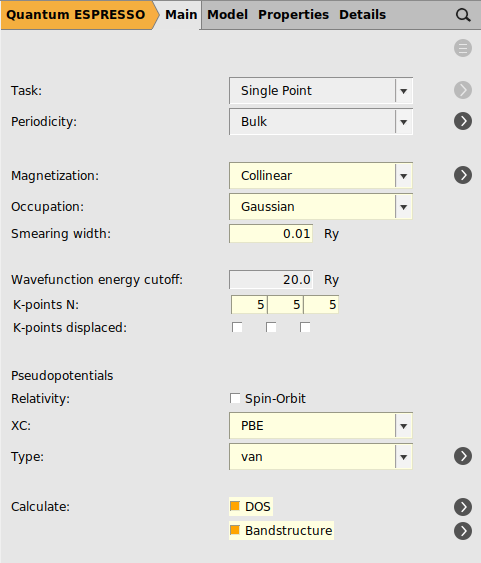481x563 pixels.
Task: Open pseudopotential Type details arrow
Action: [x=463, y=456]
